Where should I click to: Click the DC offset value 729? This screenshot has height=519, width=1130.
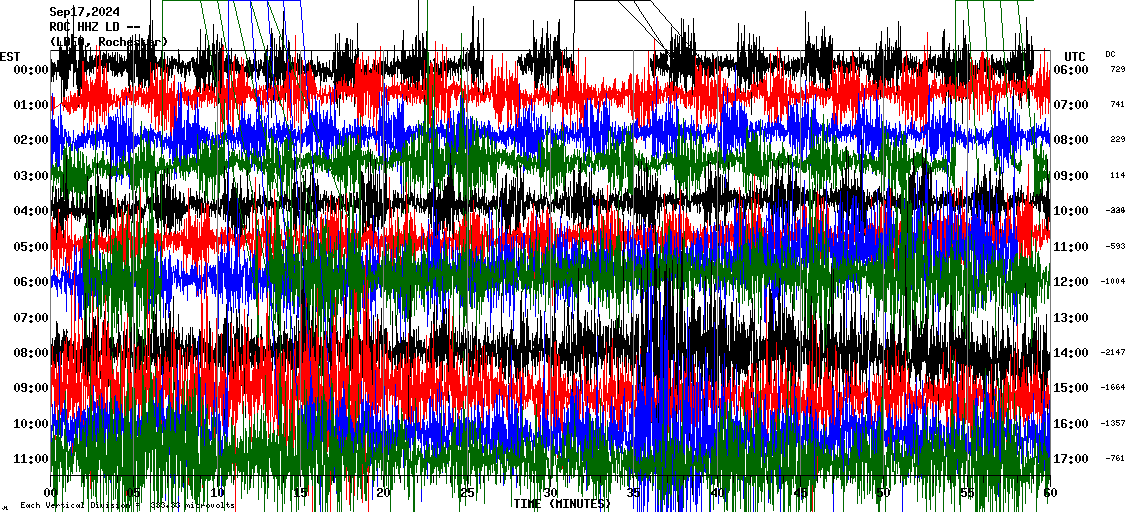coord(1117,70)
